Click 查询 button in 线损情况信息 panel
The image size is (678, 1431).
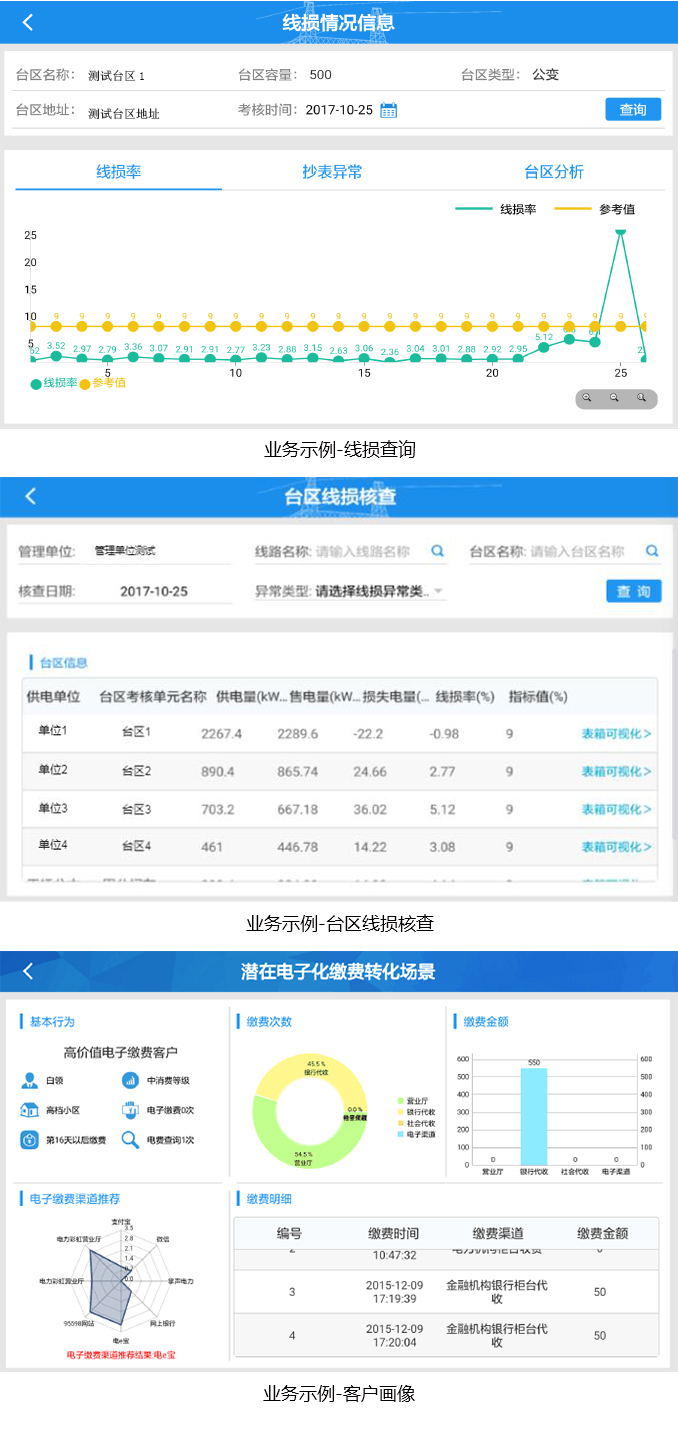pos(633,110)
